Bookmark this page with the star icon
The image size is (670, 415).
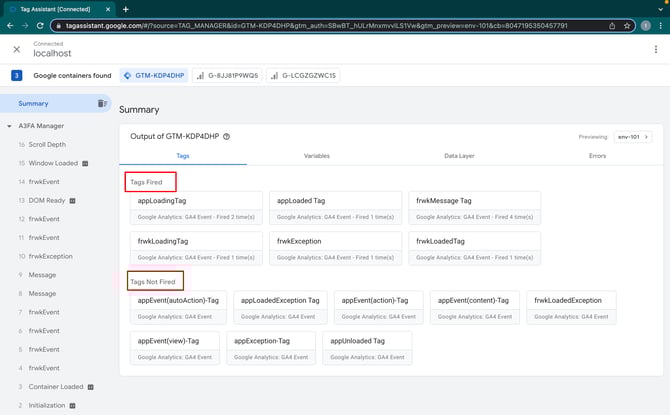pyautogui.click(x=627, y=25)
